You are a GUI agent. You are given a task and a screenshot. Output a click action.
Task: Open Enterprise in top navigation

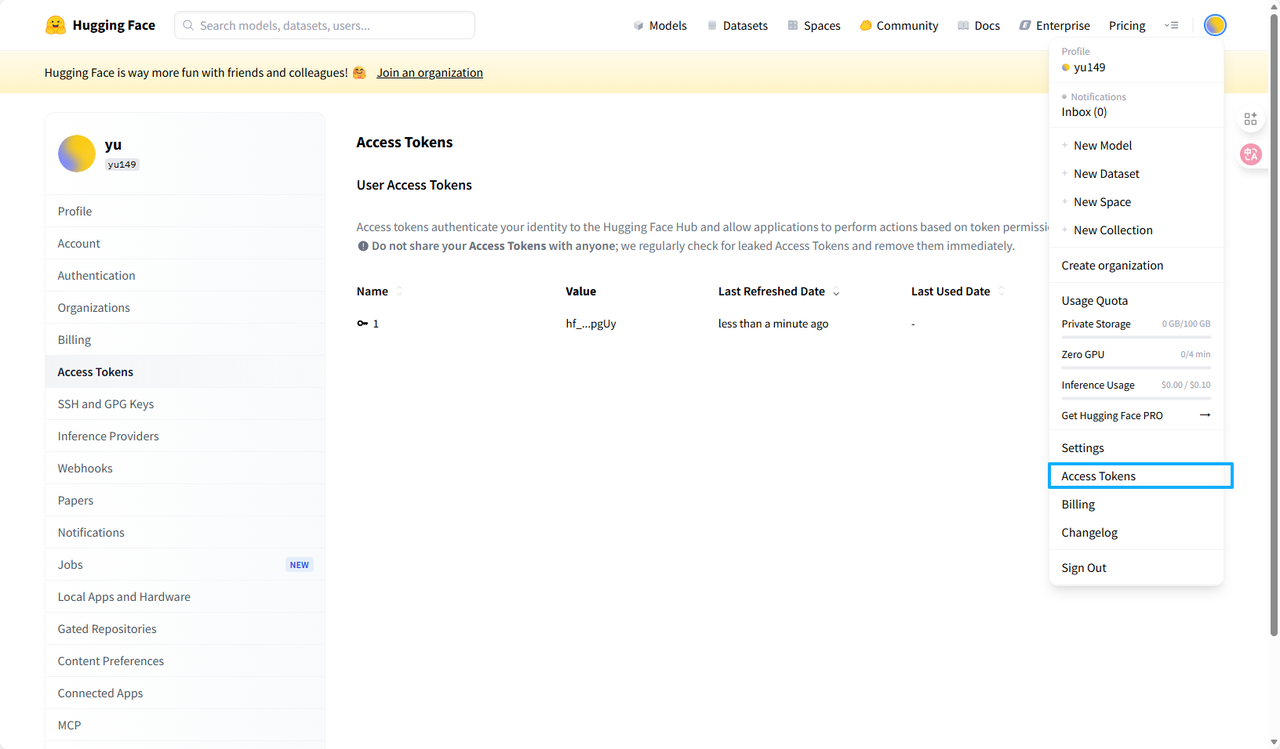coord(1055,25)
